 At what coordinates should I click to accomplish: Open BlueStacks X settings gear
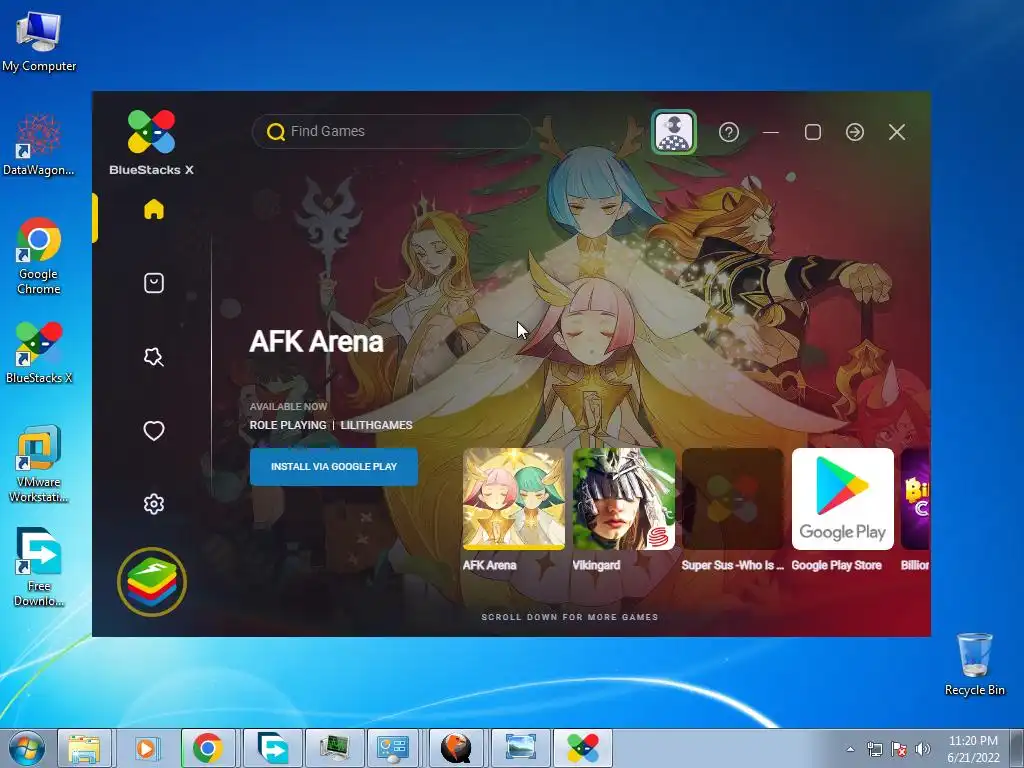[x=154, y=504]
